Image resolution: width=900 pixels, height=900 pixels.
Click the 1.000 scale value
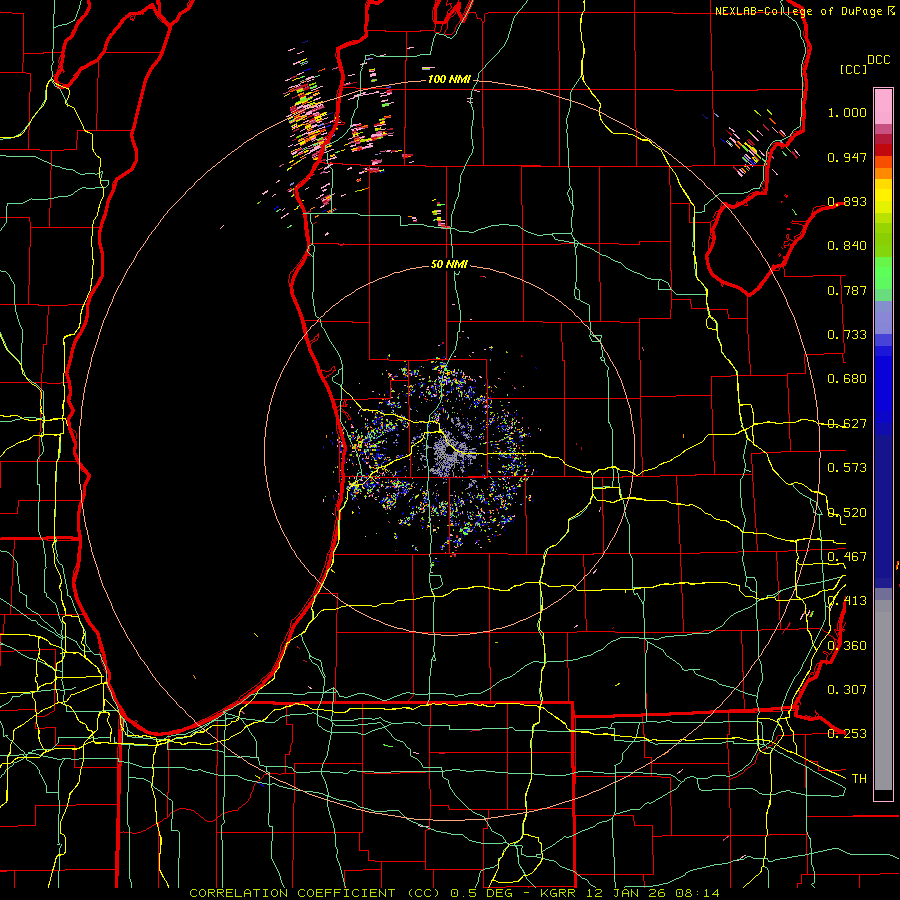click(x=847, y=112)
